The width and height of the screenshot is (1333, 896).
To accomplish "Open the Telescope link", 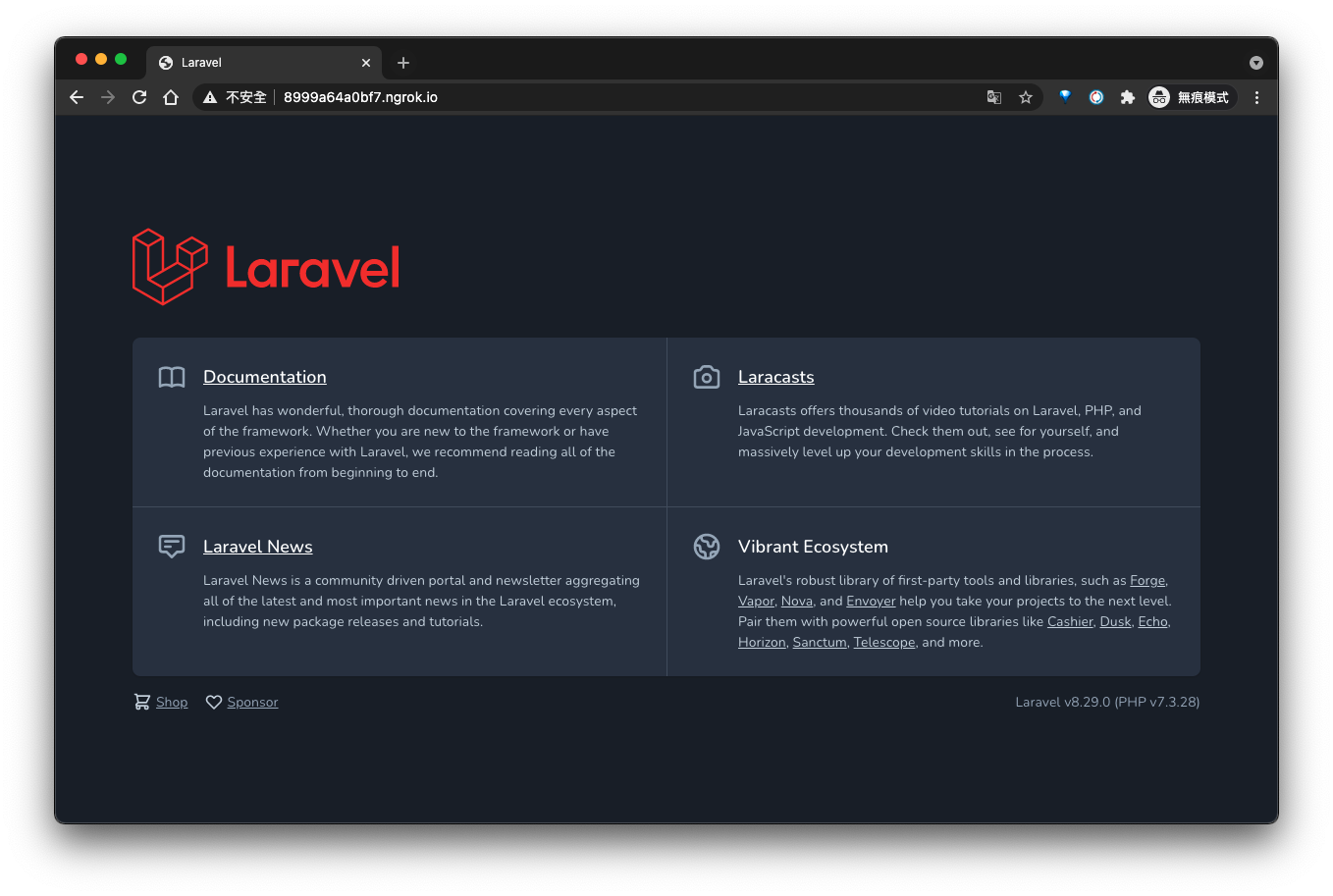I will [884, 642].
